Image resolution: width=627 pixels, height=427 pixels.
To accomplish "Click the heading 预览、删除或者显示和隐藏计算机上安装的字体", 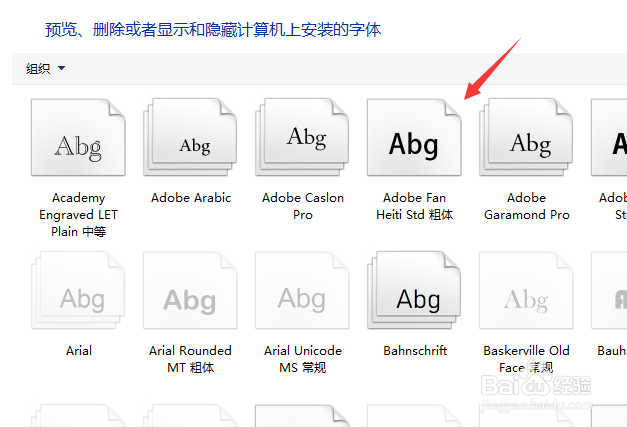I will click(x=213, y=30).
